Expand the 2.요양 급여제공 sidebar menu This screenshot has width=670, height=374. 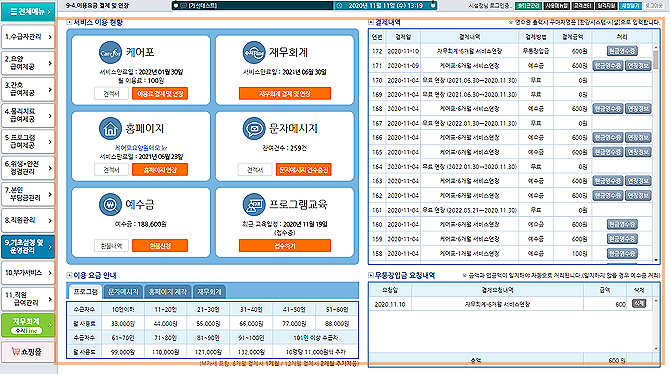coord(28,63)
